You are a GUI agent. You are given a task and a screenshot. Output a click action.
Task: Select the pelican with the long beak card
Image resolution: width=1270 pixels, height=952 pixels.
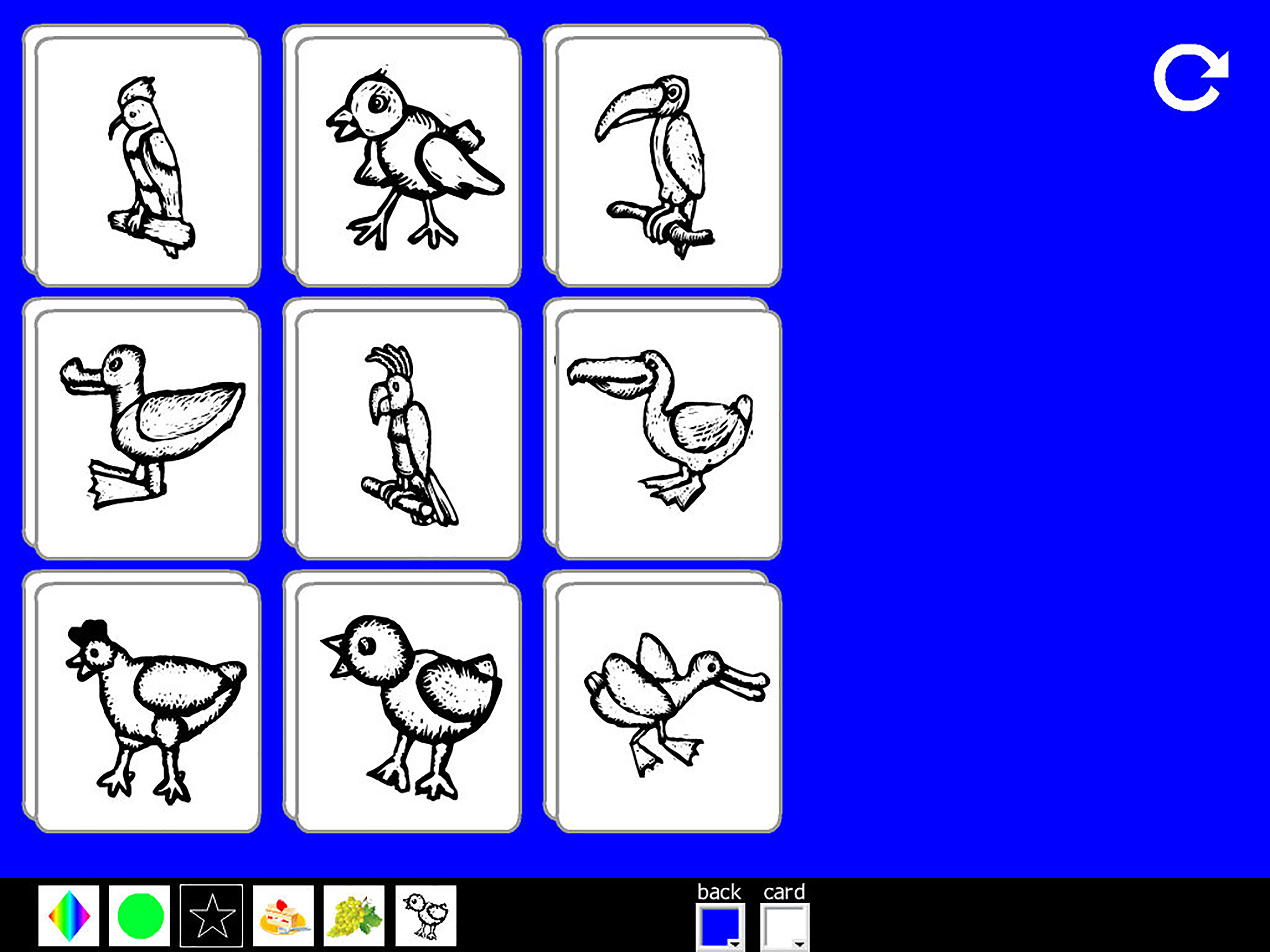pyautogui.click(x=668, y=434)
